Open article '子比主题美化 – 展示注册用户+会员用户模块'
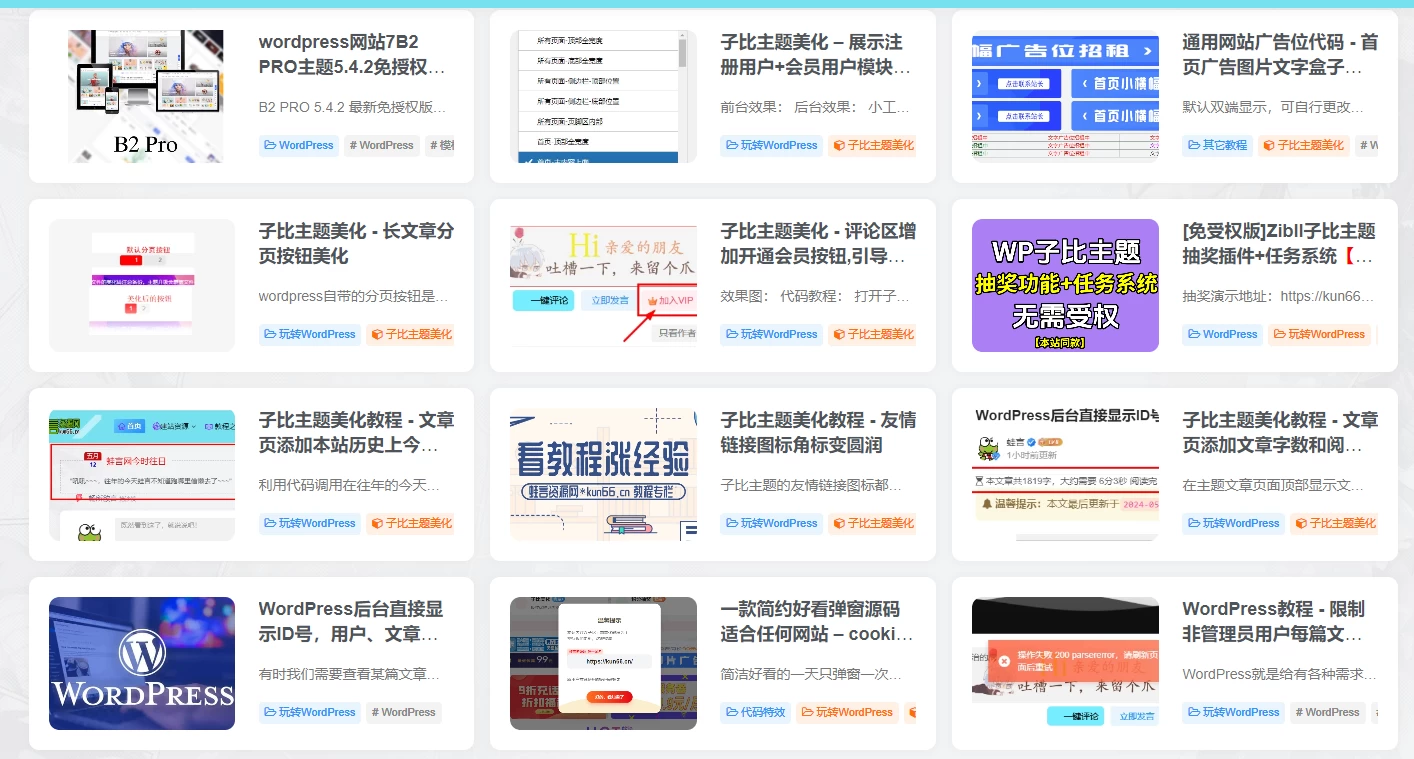 tap(815, 55)
